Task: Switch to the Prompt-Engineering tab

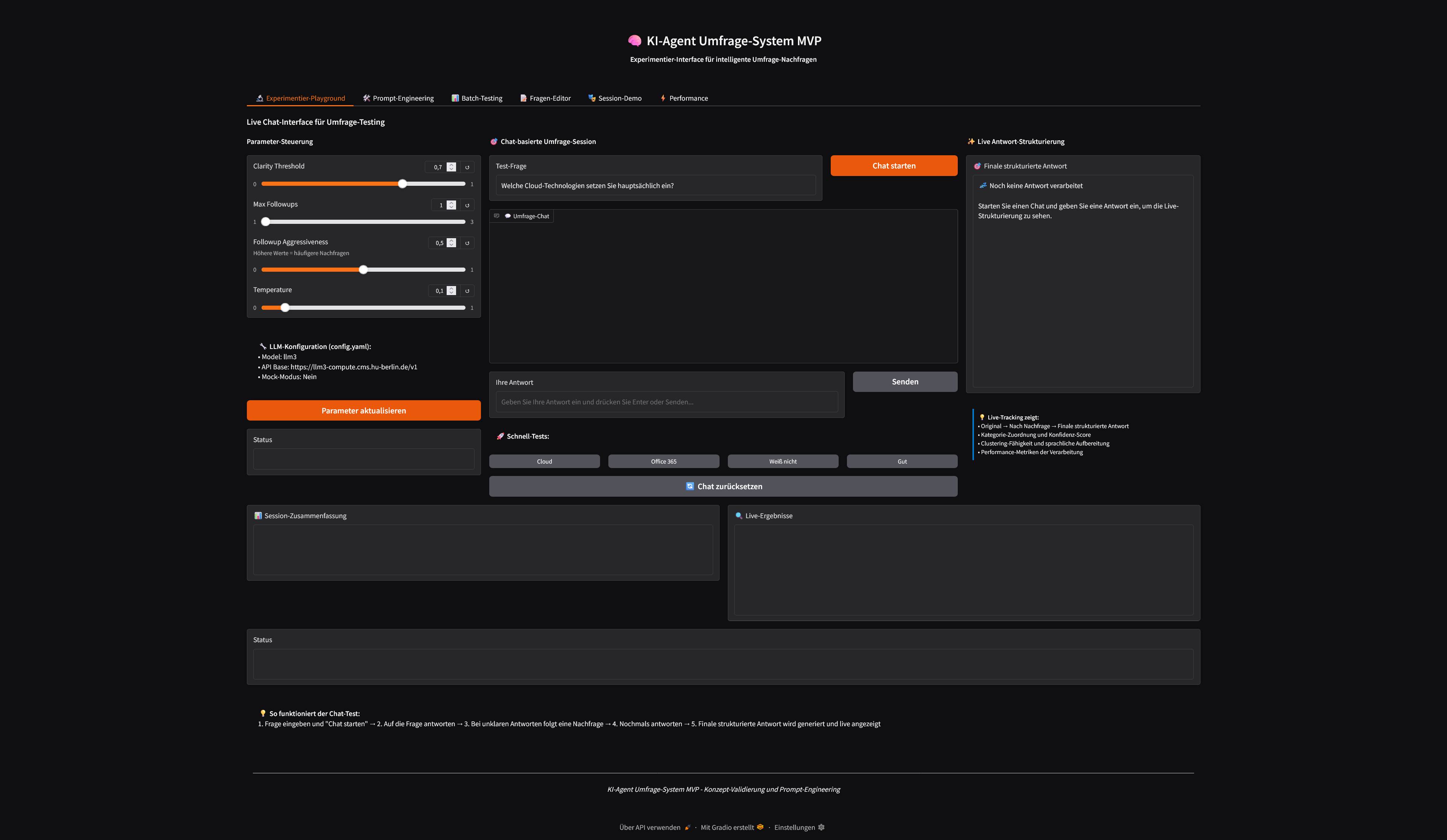Action: coord(398,98)
